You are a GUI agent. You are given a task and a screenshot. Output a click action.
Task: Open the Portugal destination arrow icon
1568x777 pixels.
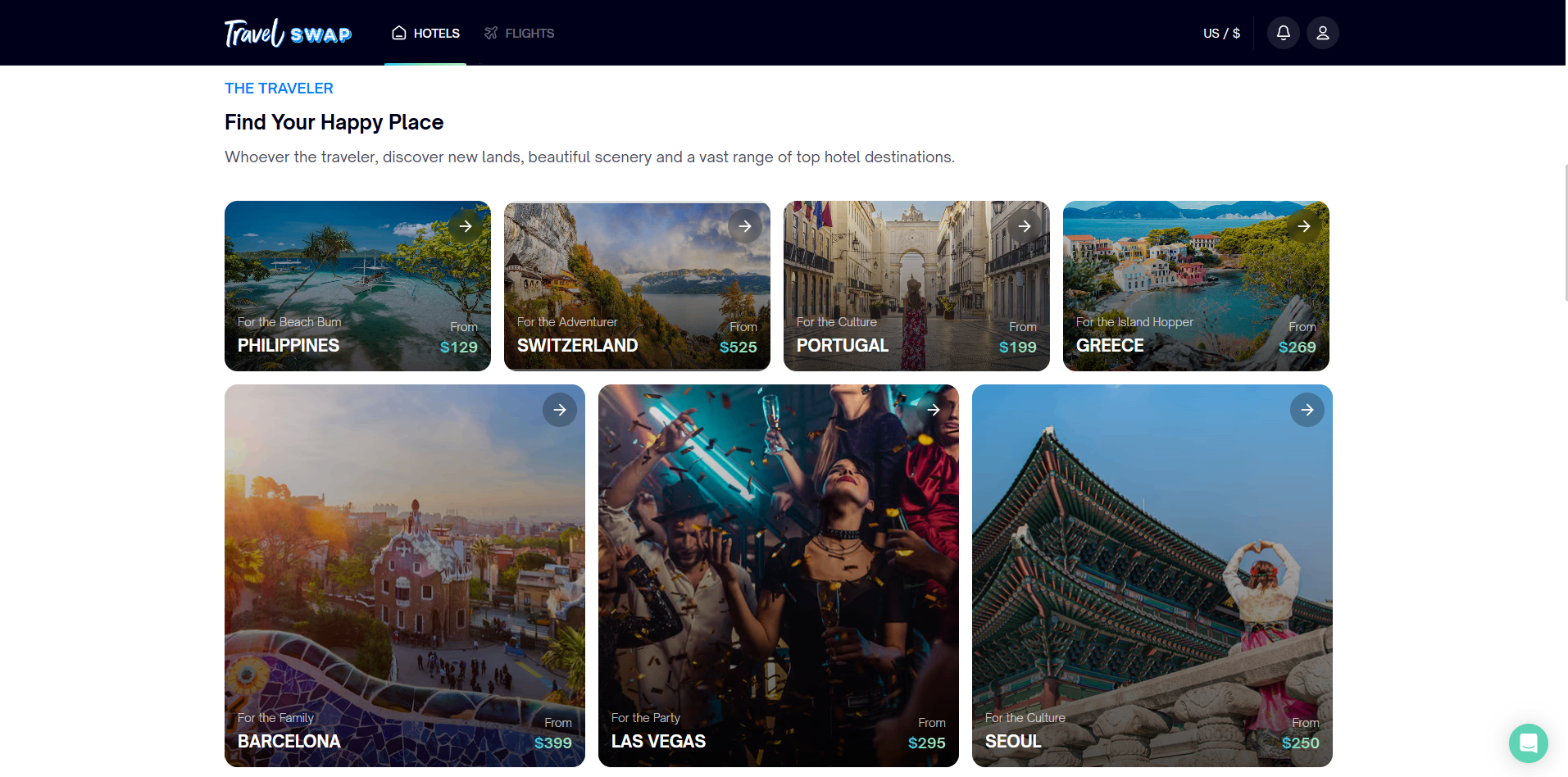1025,225
